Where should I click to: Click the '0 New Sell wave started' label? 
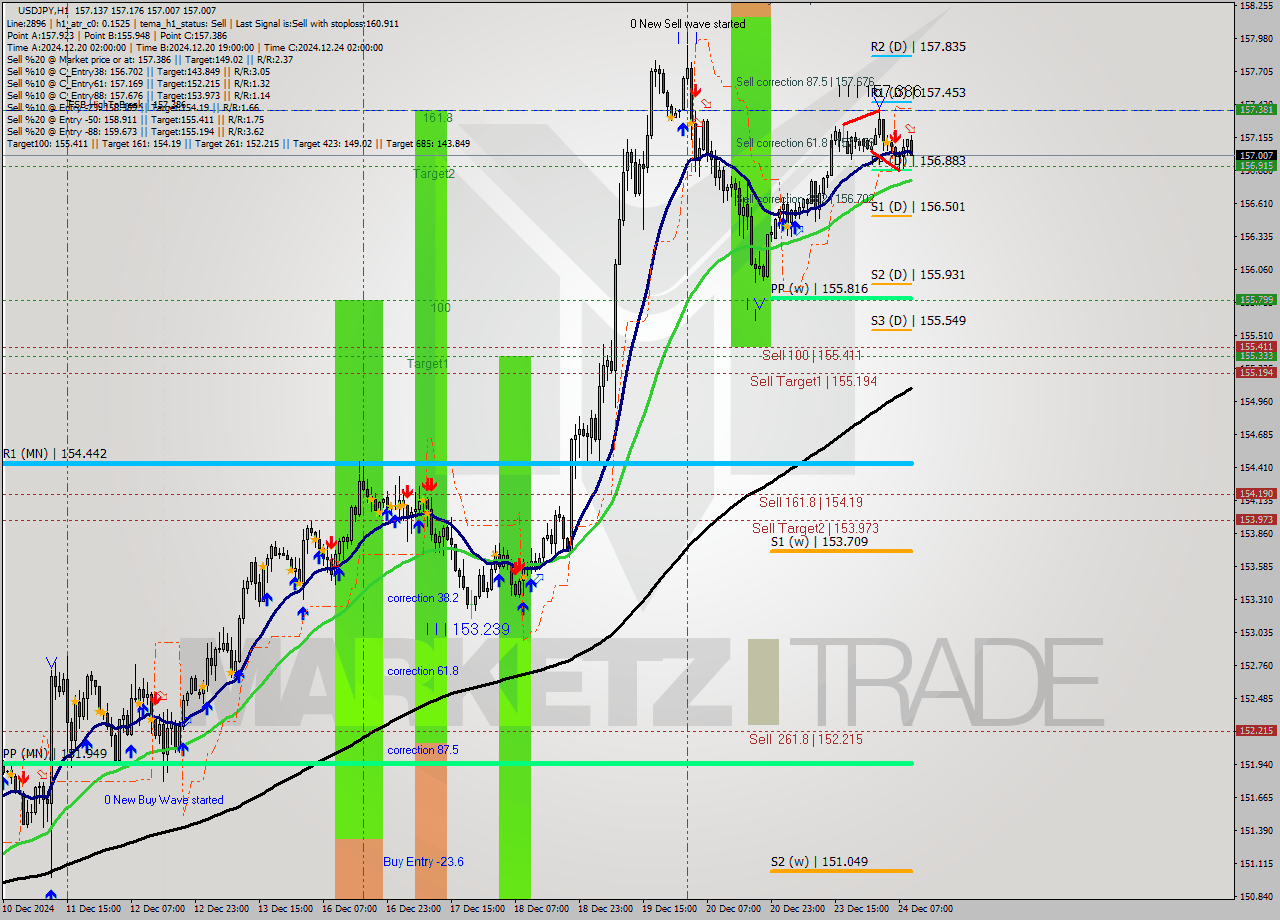(x=687, y=23)
